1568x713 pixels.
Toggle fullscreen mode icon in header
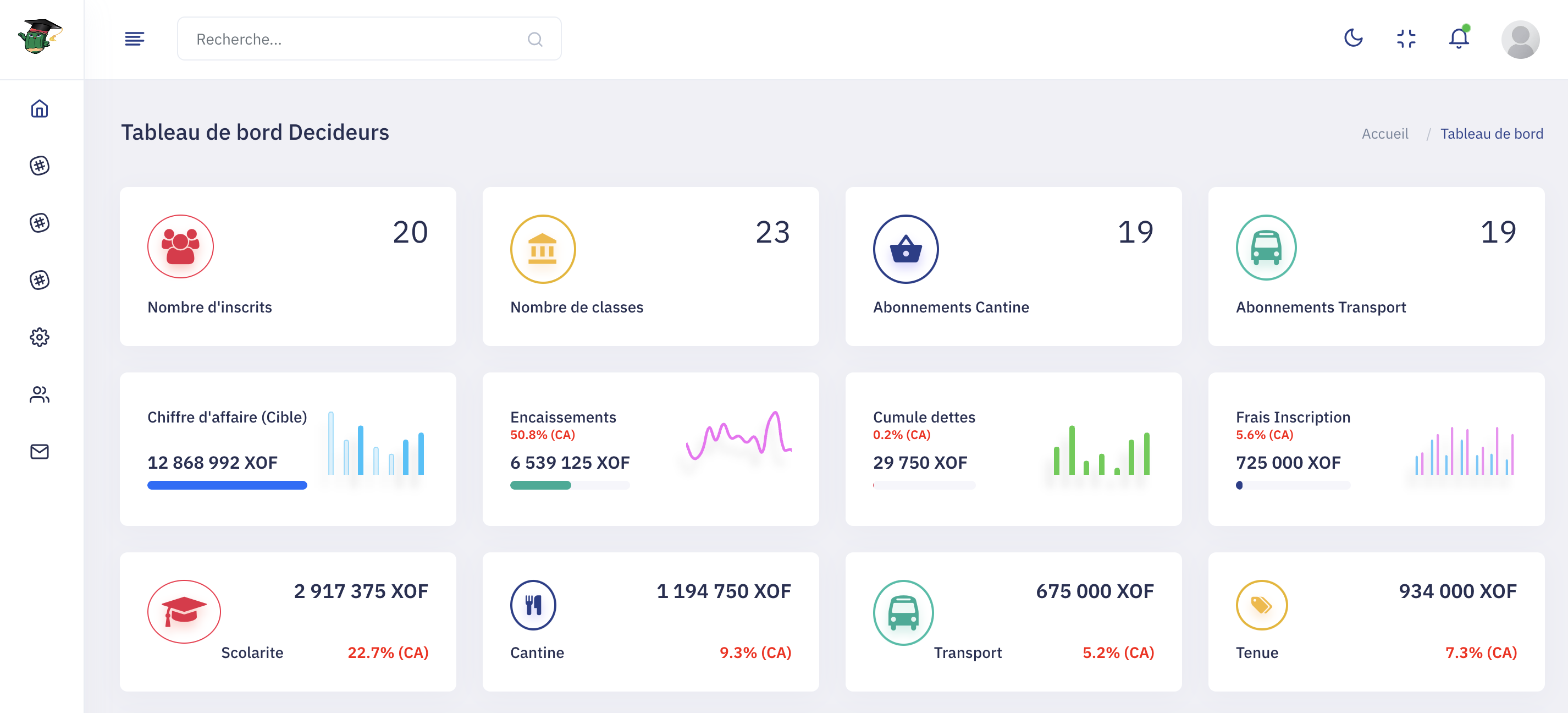(1405, 39)
